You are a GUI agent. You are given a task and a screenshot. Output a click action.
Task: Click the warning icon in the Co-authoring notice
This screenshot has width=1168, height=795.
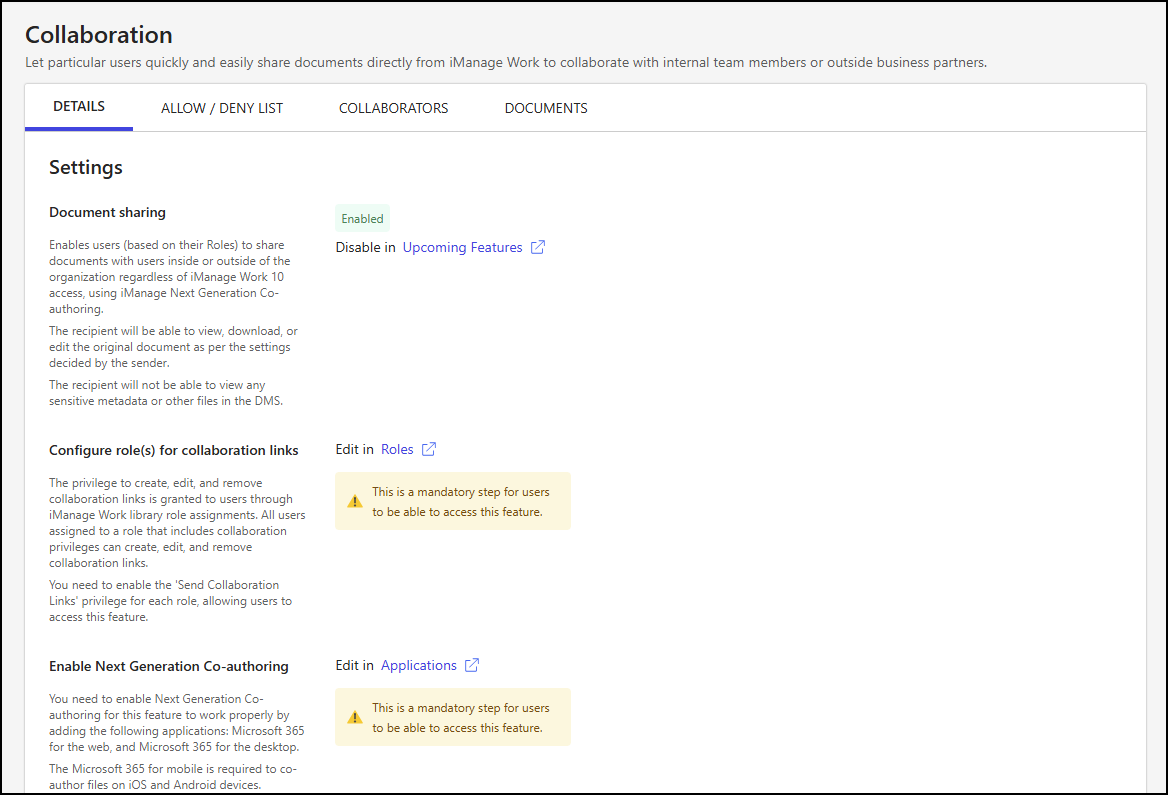tap(354, 716)
